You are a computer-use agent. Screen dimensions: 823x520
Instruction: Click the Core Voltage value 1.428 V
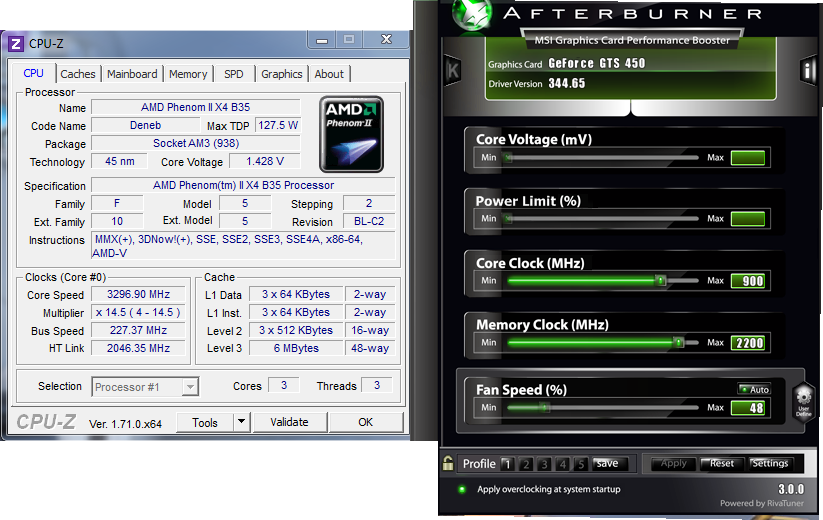(265, 162)
